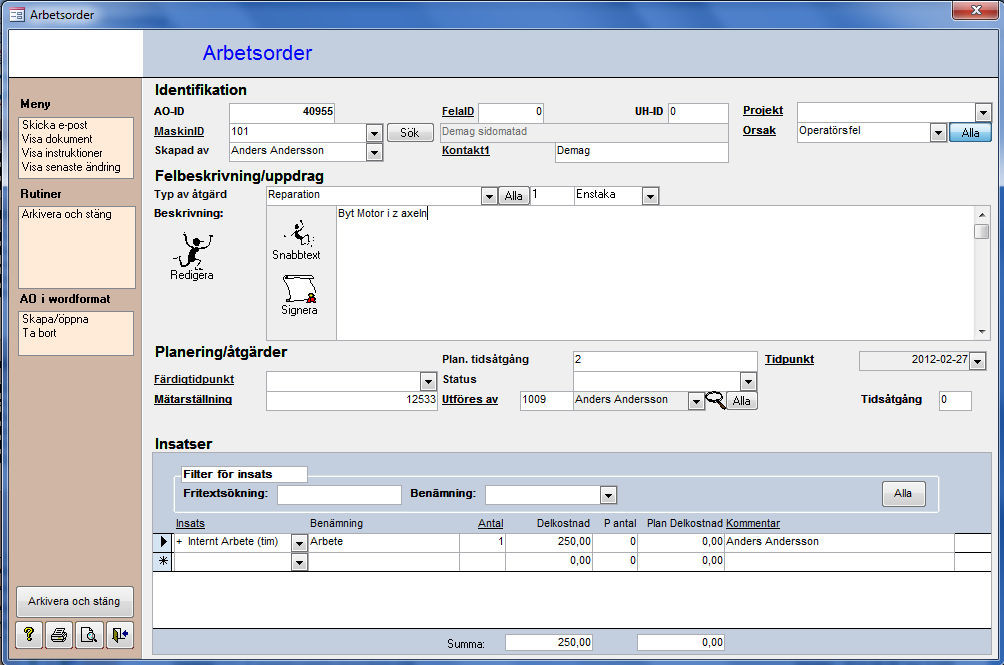Click the Plan. tidsåtgång field
This screenshot has width=1004, height=665.
665,360
